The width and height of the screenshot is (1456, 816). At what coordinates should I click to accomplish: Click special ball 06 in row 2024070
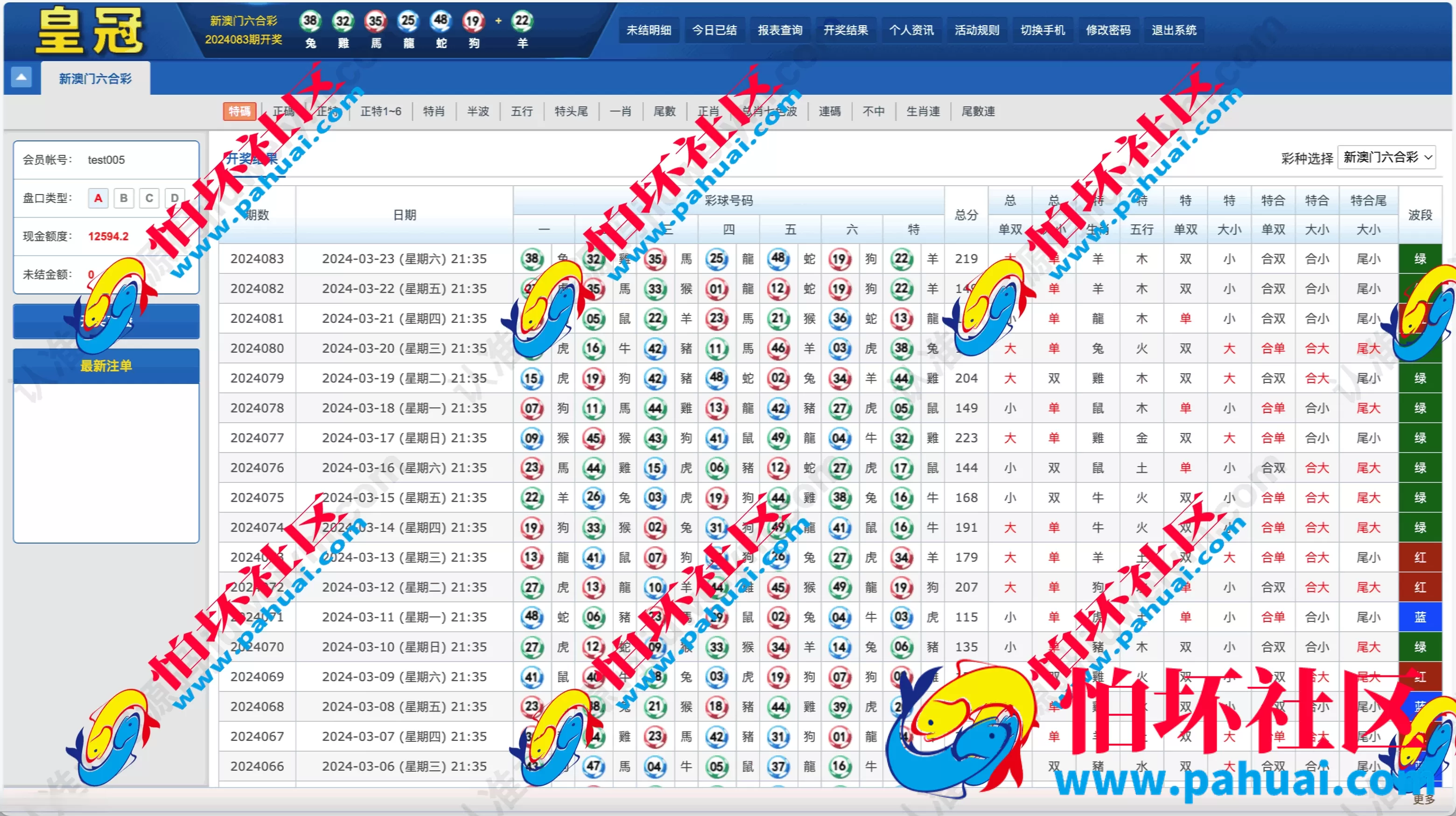coord(901,647)
